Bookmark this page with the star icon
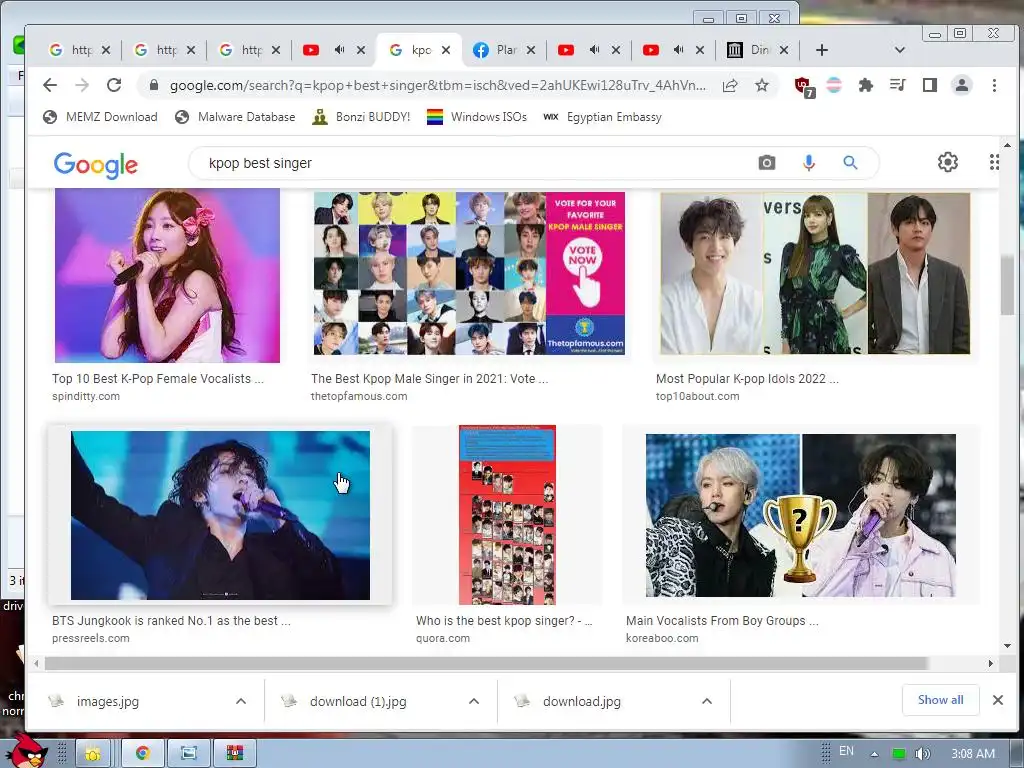The width and height of the screenshot is (1024, 768). coord(761,85)
